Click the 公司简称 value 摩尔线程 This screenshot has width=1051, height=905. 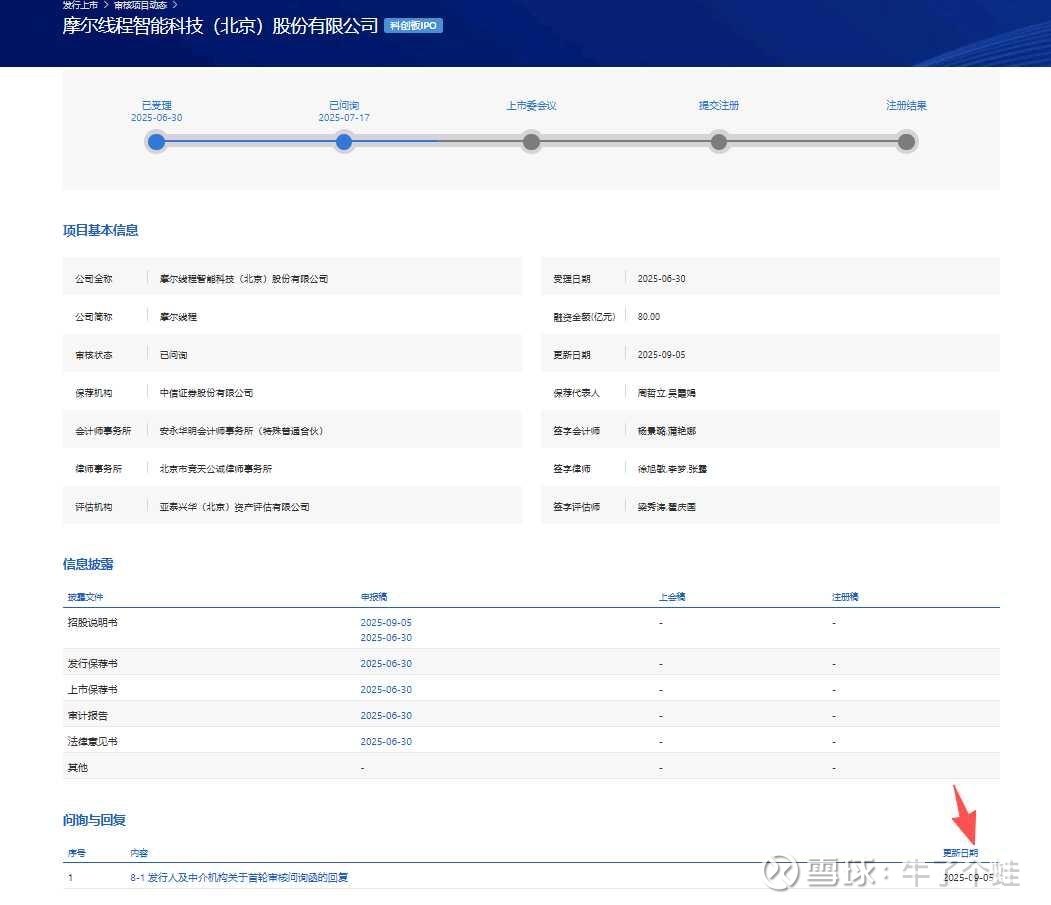coord(178,316)
